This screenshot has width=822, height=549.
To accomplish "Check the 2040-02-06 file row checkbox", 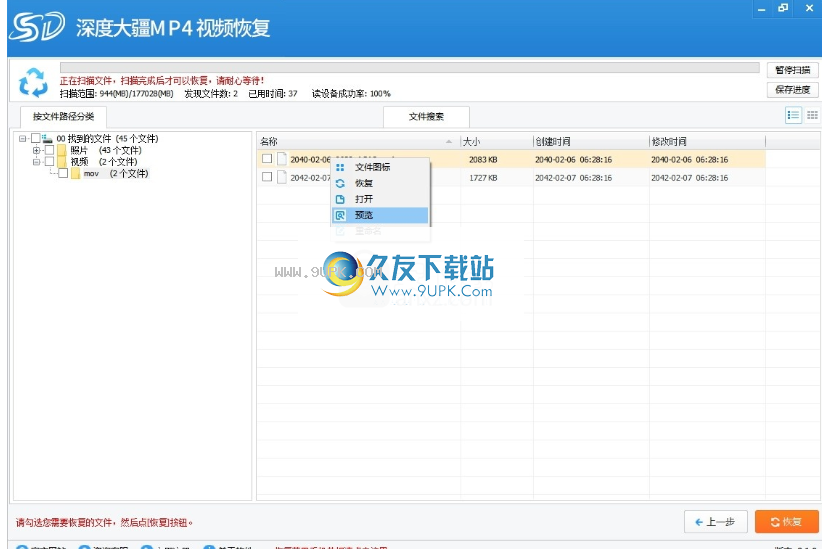I will pos(267,159).
